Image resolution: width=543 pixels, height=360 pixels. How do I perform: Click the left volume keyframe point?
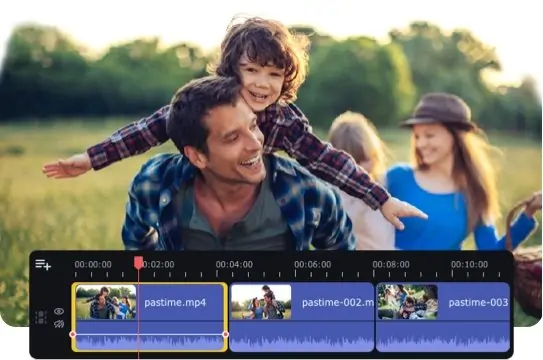[x=73, y=334]
